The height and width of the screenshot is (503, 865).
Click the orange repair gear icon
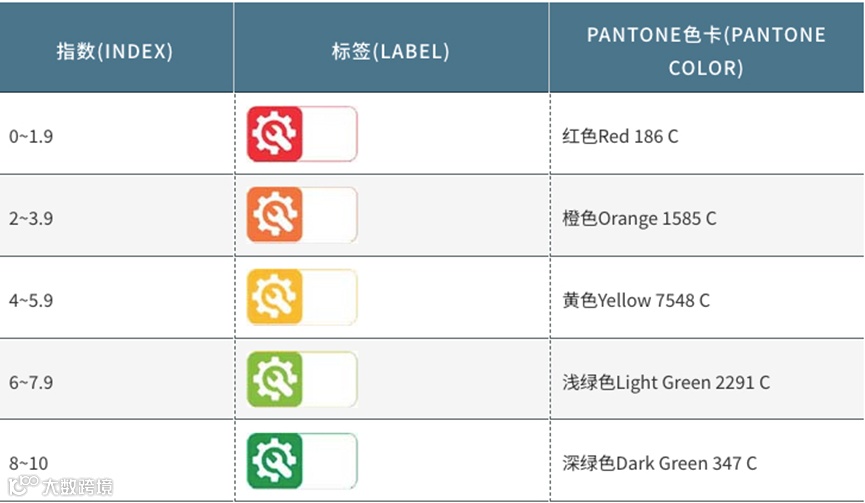(275, 215)
